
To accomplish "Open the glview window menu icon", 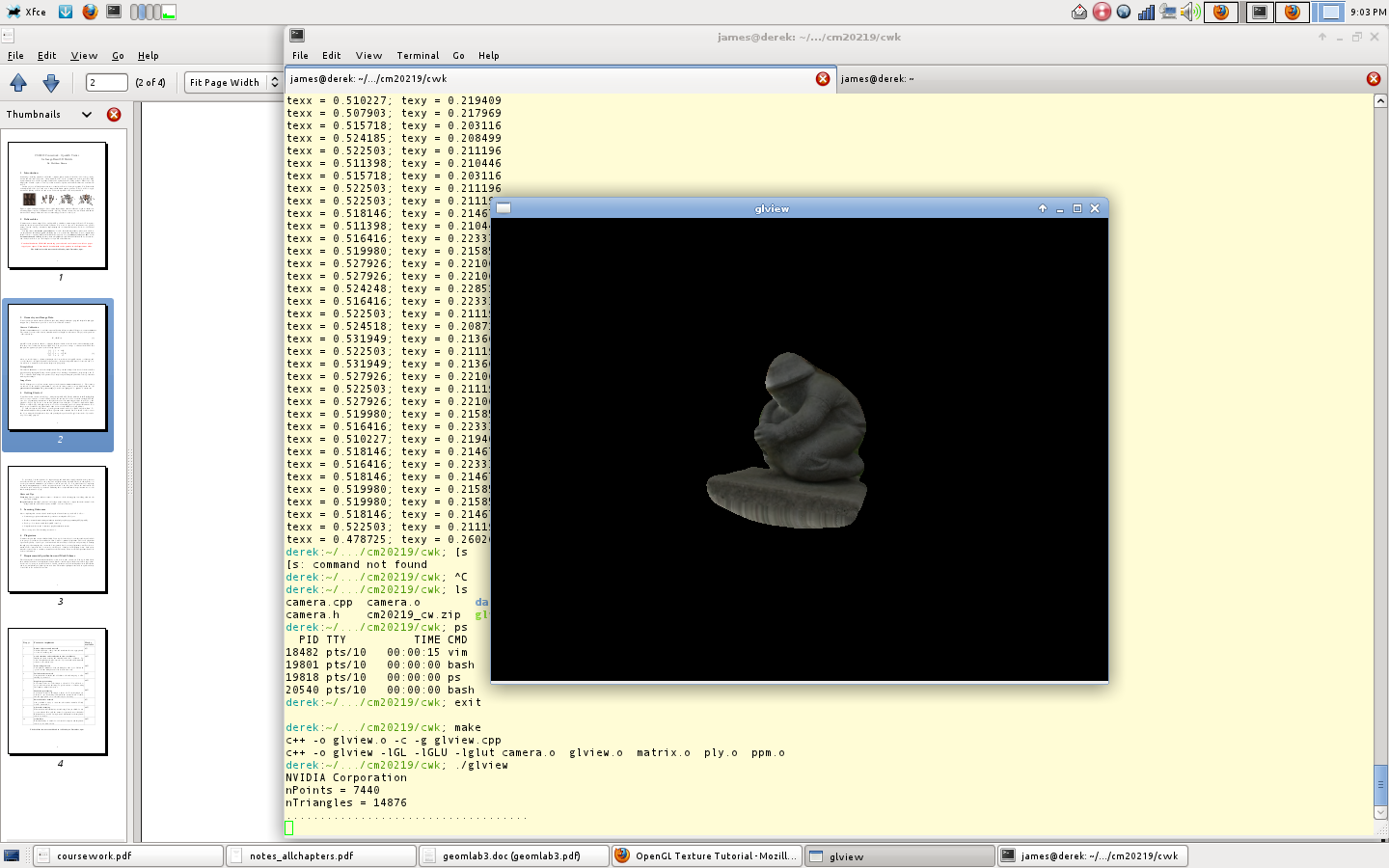I will pos(504,208).
